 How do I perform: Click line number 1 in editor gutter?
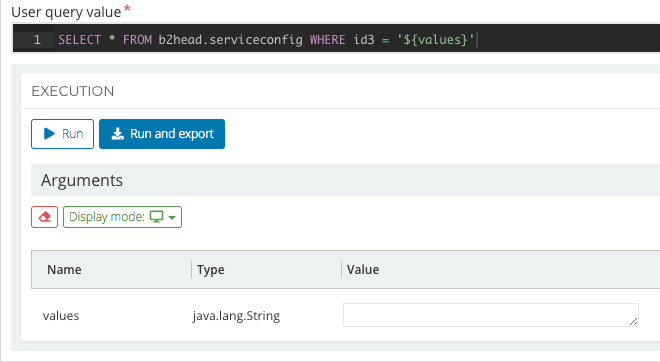pos(37,40)
